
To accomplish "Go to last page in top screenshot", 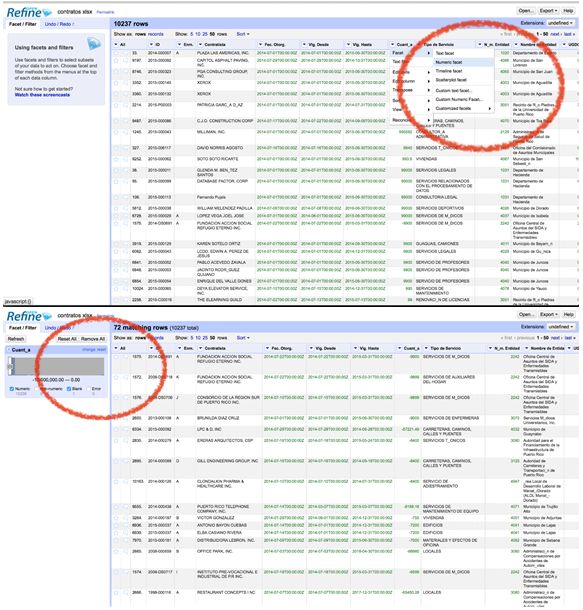I will (569, 34).
